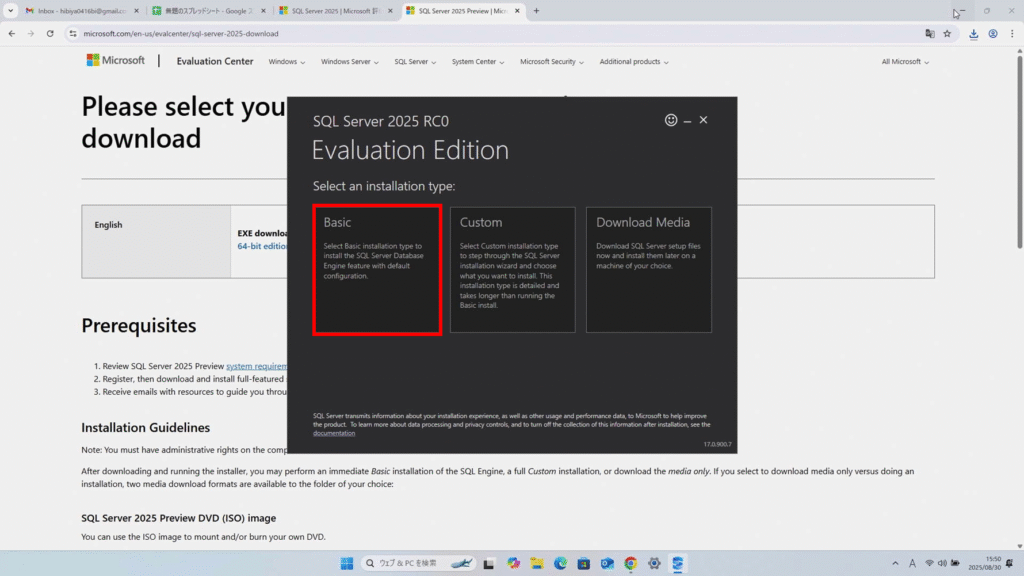The height and width of the screenshot is (576, 1024).
Task: Expand the Microsoft Security menu
Action: coord(552,61)
